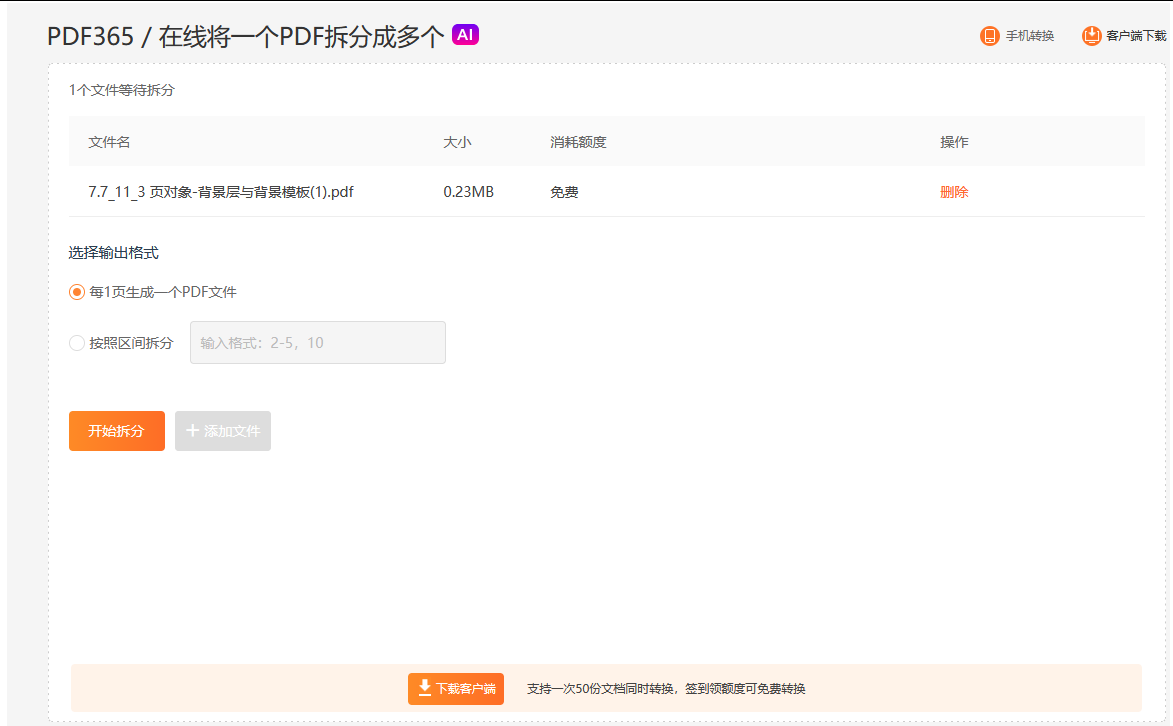1173x726 pixels.
Task: Start splitting with the 开始拆分 button
Action: 117,431
